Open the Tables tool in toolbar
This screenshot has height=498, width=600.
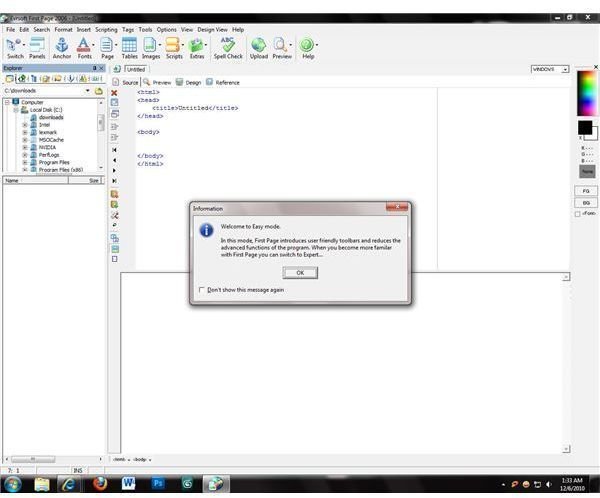[x=129, y=49]
